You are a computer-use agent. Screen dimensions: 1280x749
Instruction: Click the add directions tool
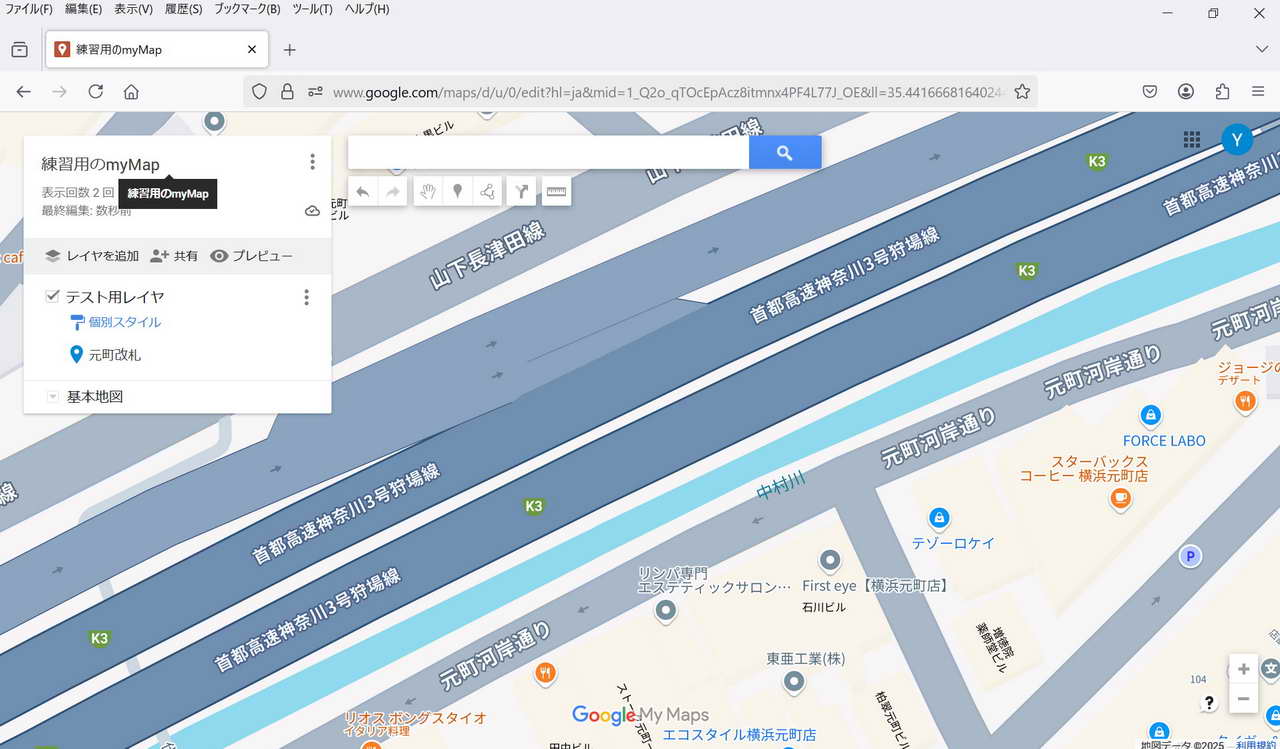pos(522,191)
